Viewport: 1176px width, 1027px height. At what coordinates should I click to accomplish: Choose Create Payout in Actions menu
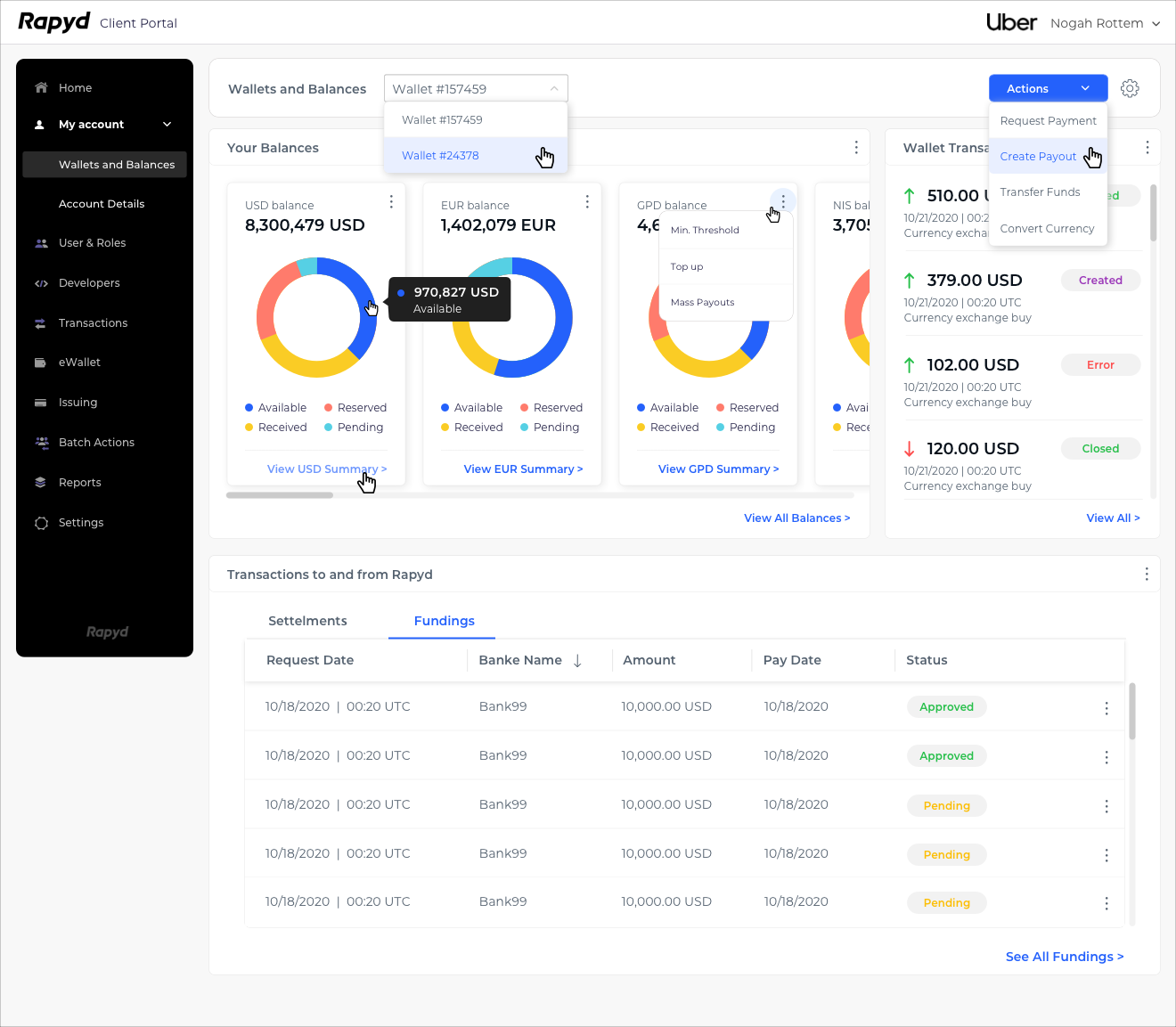[x=1038, y=157]
